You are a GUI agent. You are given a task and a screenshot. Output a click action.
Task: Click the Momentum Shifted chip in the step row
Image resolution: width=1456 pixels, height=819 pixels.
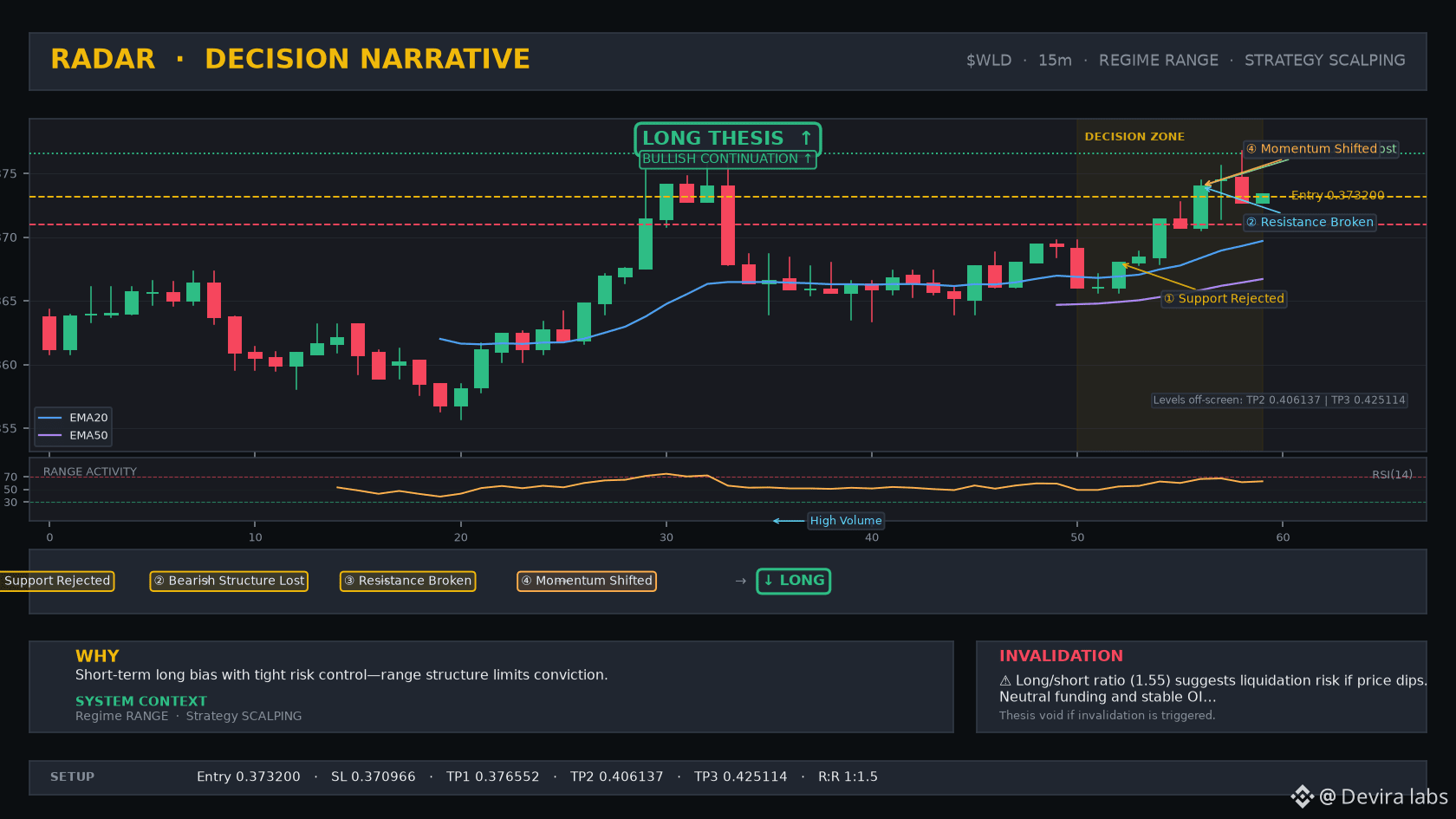coord(587,581)
